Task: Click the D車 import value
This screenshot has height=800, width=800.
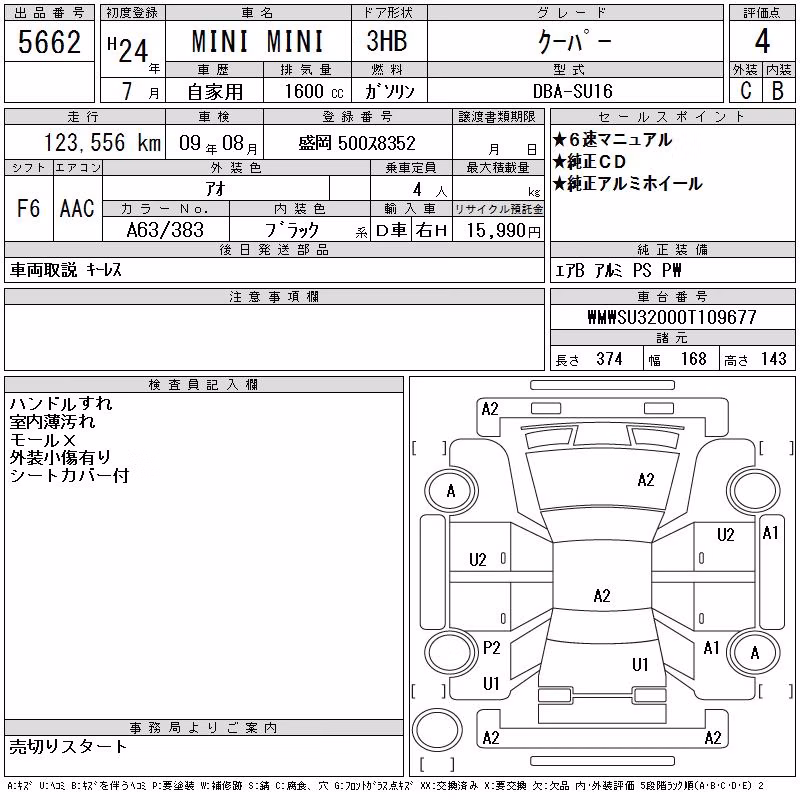Action: (x=391, y=231)
